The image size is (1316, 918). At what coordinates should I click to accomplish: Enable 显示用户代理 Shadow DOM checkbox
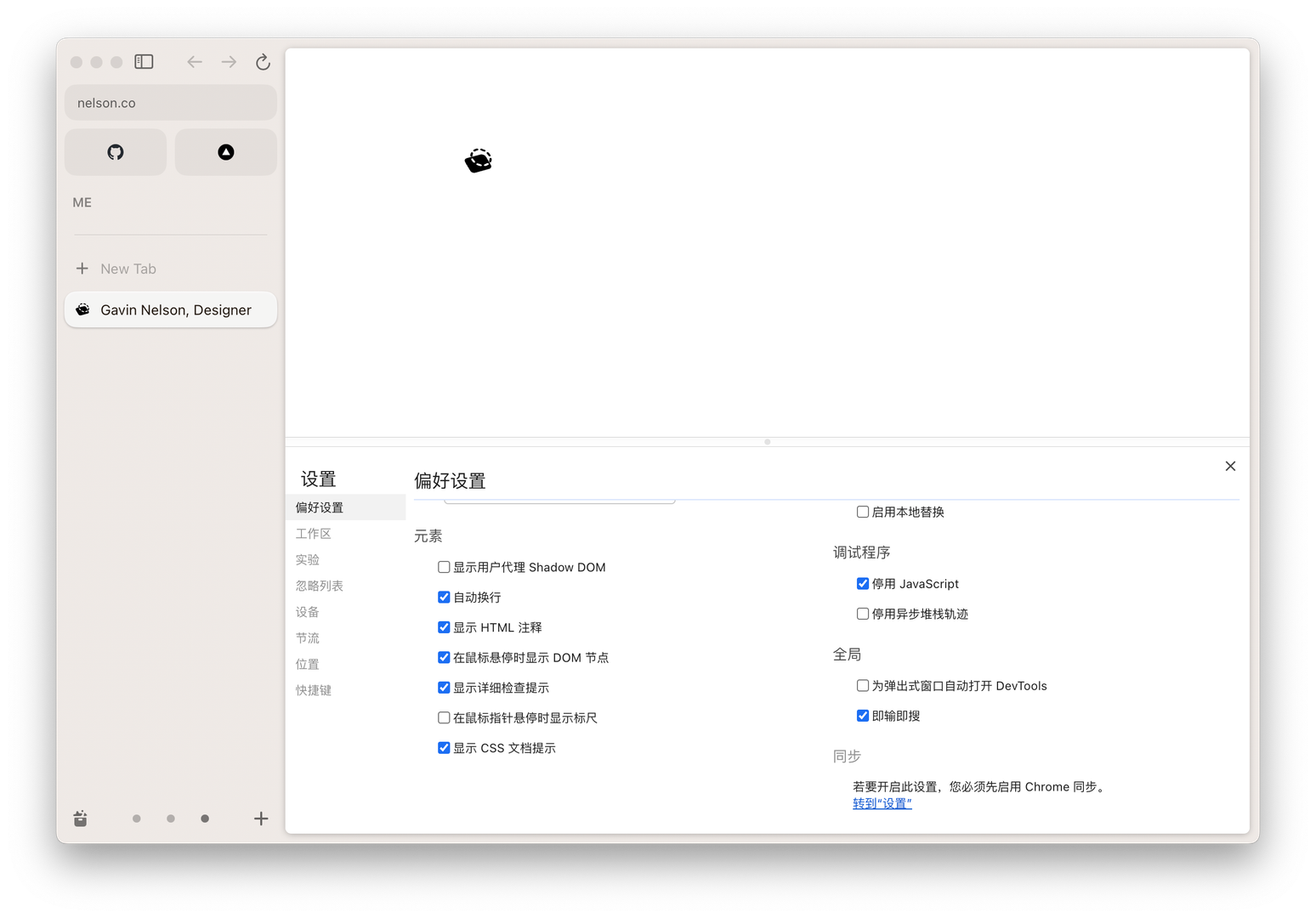click(444, 567)
